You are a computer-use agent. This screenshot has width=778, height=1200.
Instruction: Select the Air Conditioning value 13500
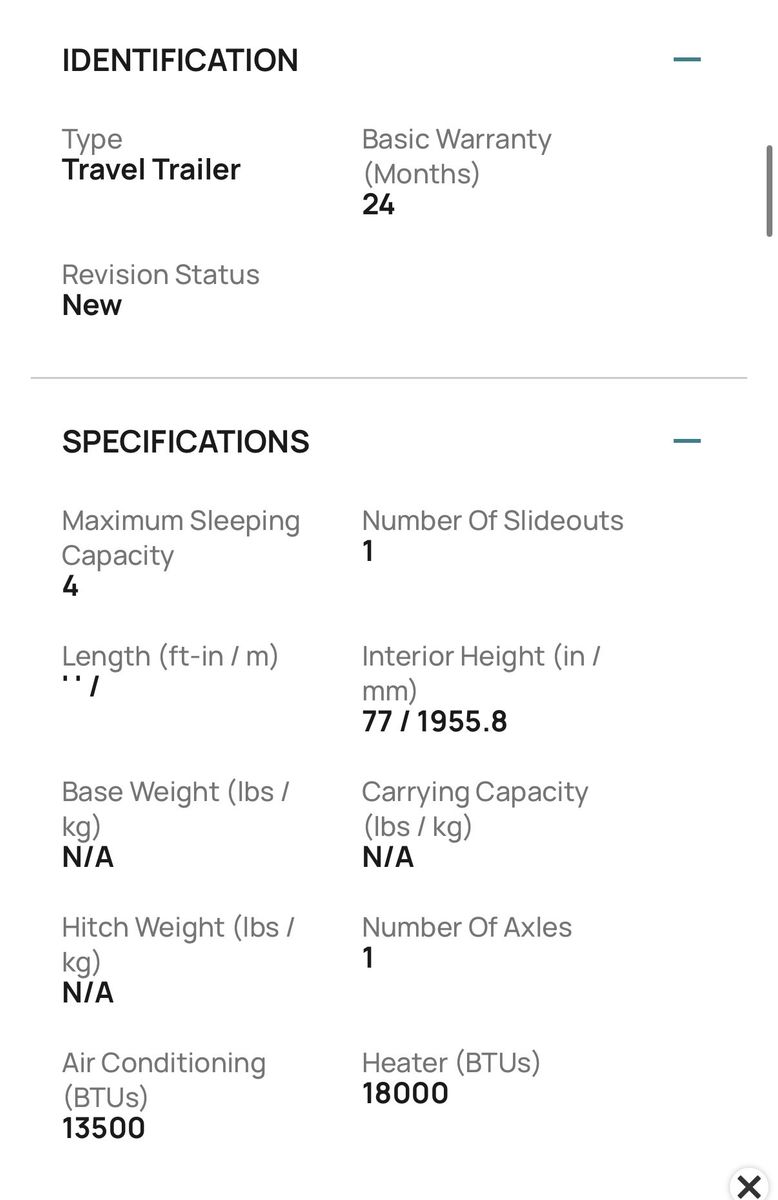point(104,1128)
